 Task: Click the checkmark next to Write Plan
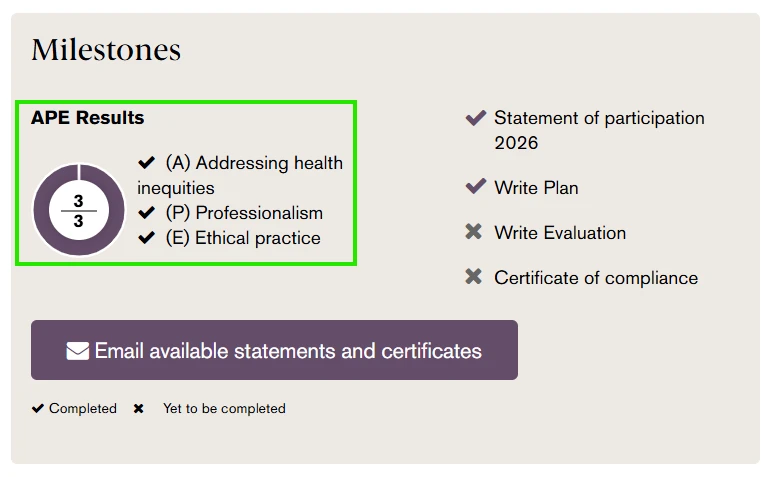click(x=475, y=187)
